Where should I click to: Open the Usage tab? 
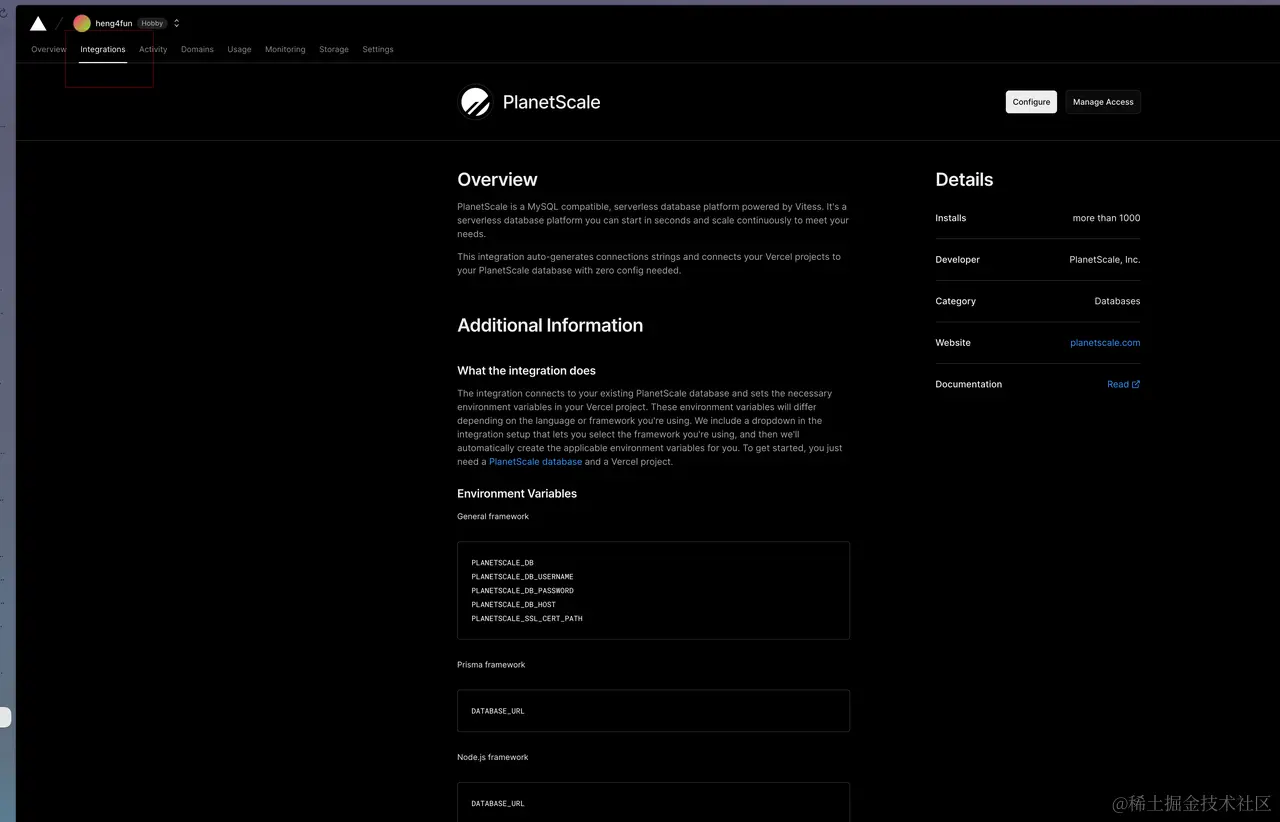239,49
